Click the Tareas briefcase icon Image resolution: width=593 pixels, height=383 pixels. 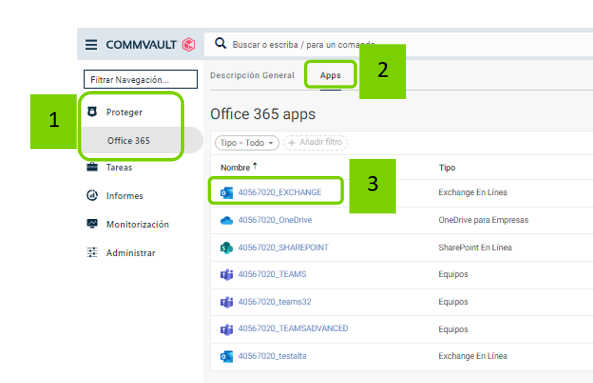click(92, 167)
